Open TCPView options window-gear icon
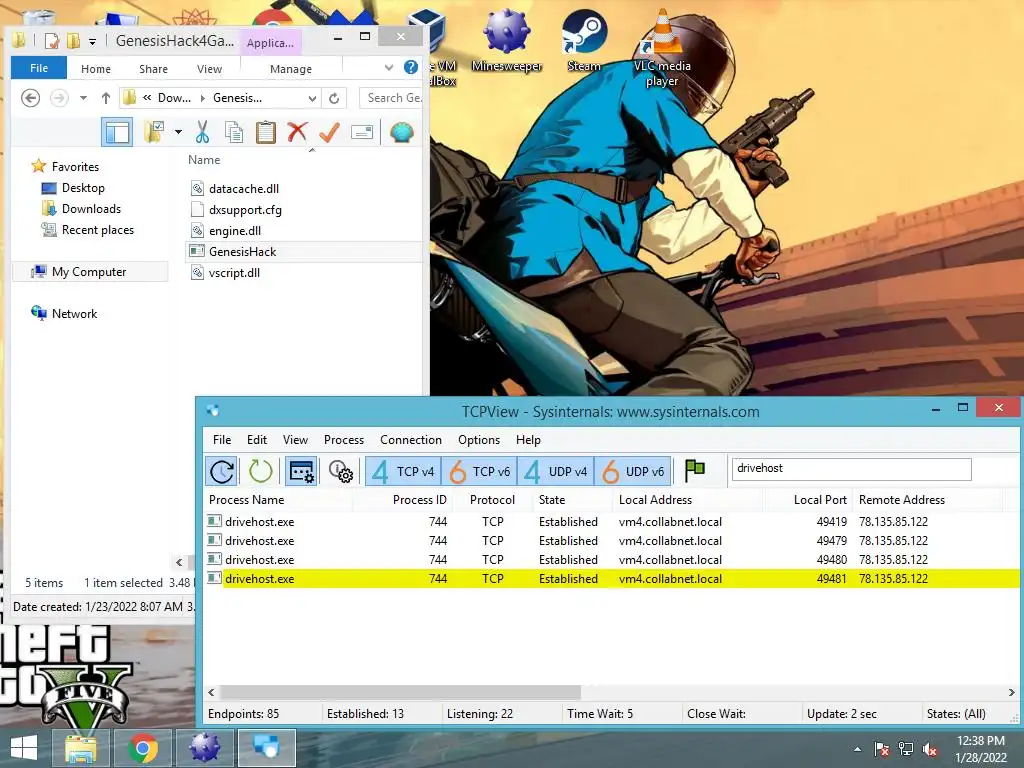This screenshot has height=768, width=1024. (301, 471)
